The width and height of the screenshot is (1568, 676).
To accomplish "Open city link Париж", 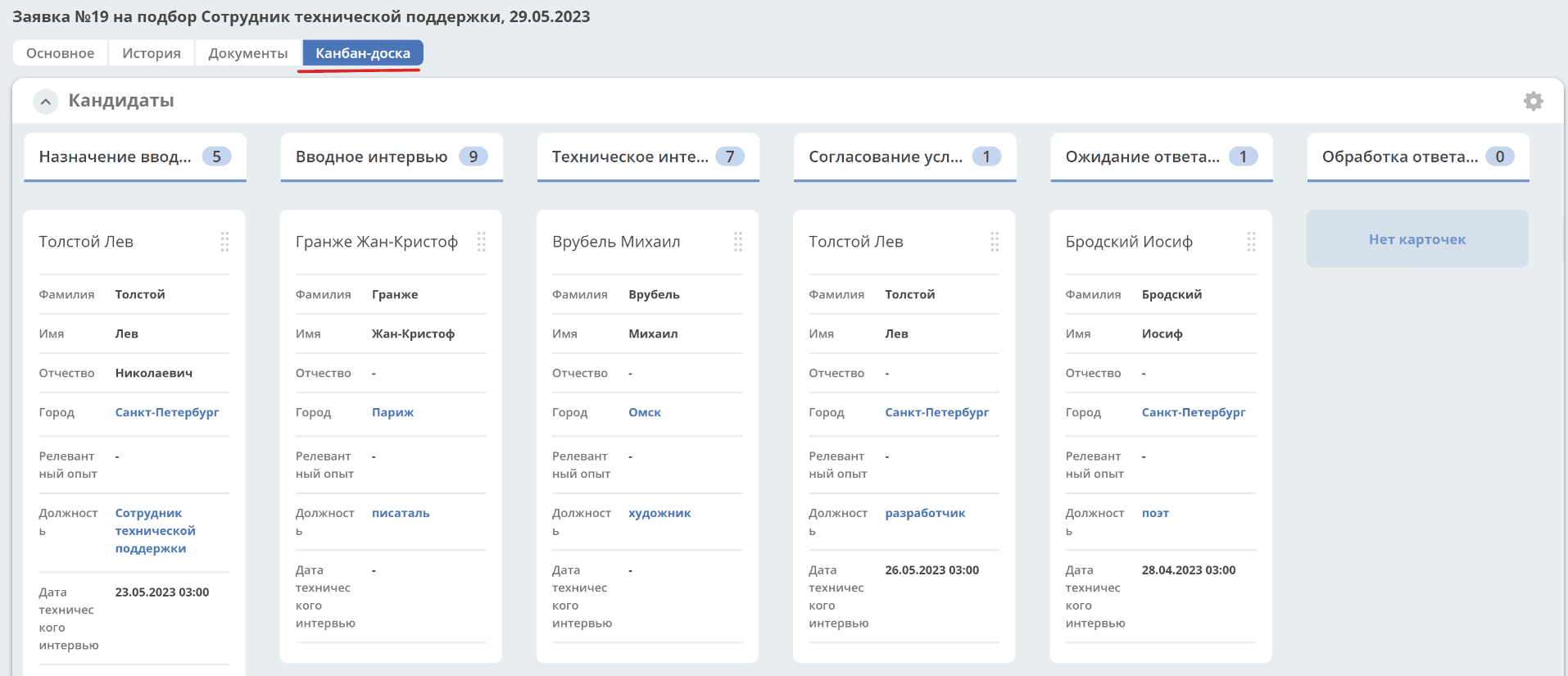I will (x=393, y=412).
